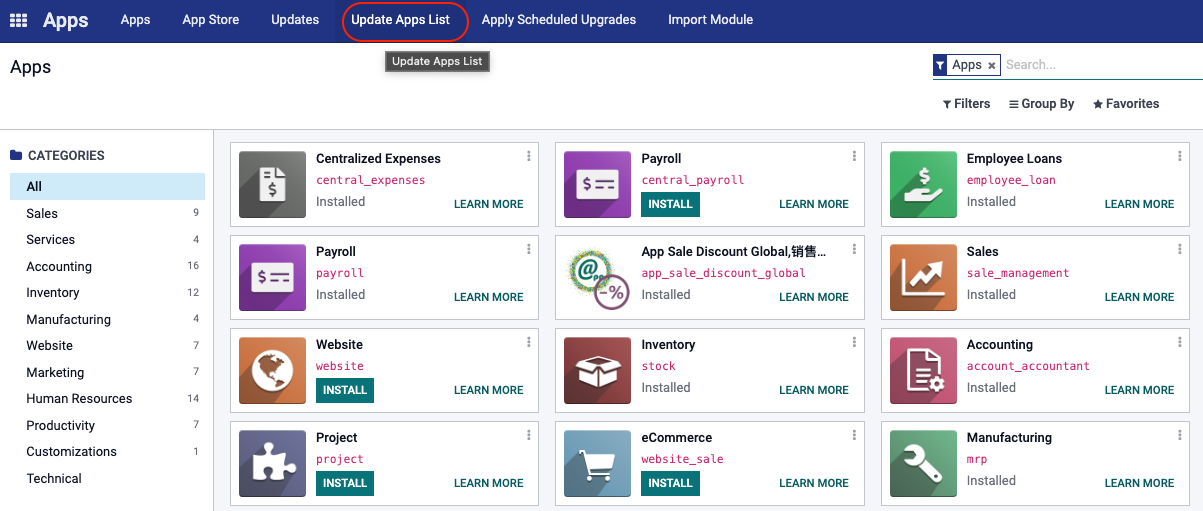Click Learn More on Sales app

pyautogui.click(x=1139, y=297)
